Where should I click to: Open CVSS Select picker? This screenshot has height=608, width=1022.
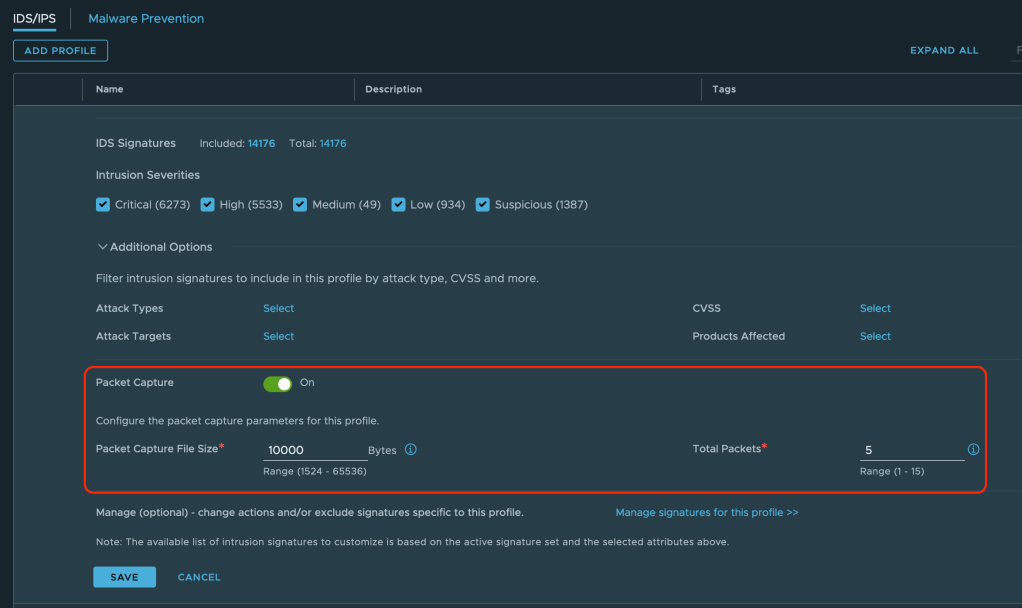(875, 309)
